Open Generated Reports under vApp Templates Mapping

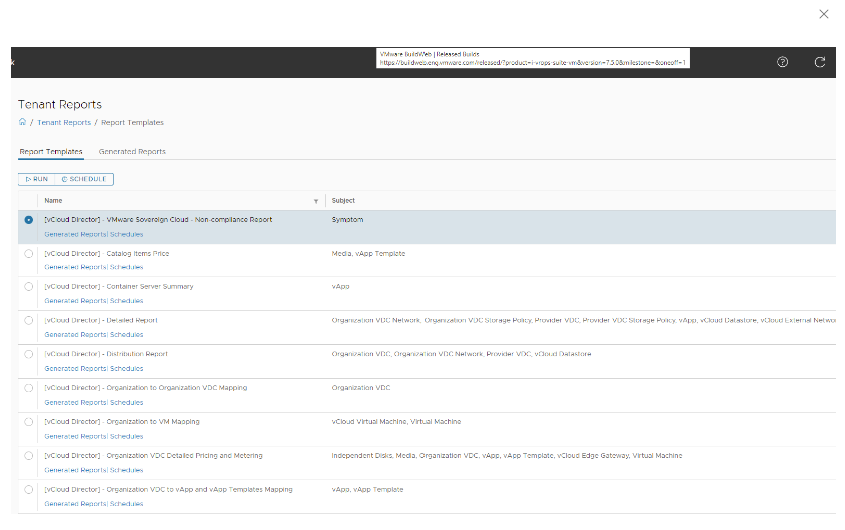tap(76, 504)
